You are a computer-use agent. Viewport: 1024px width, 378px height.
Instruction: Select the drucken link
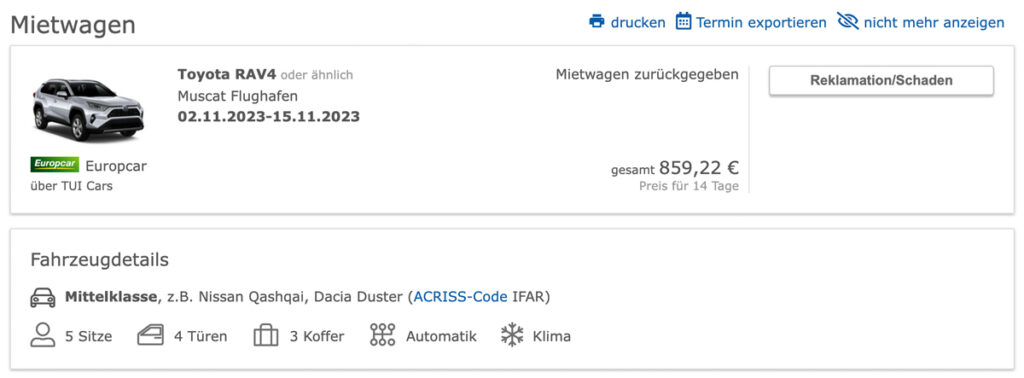click(x=638, y=22)
